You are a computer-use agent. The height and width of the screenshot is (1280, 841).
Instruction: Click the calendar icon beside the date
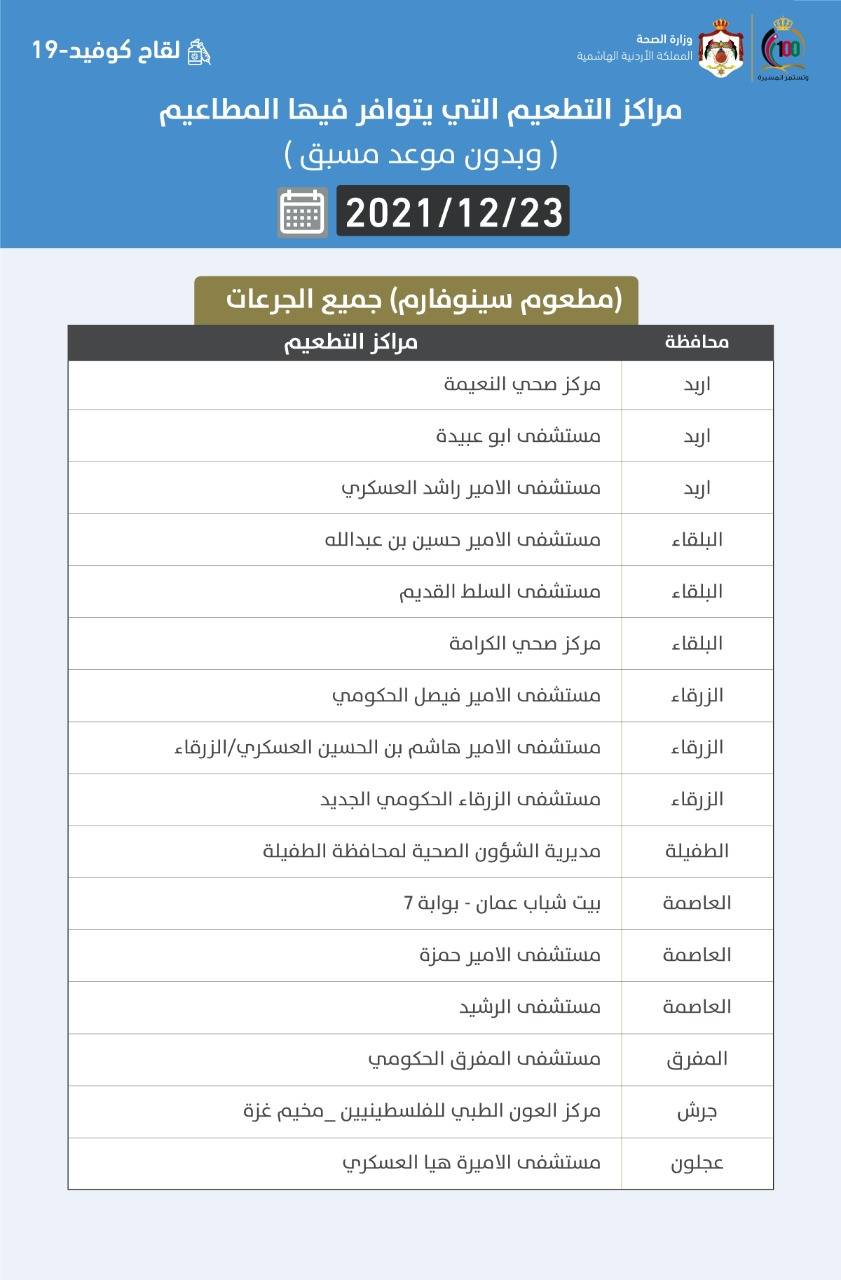tap(303, 211)
